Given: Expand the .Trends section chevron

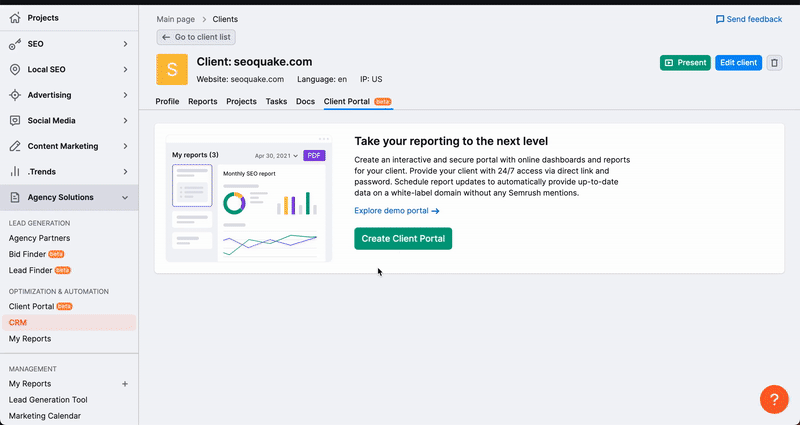Looking at the screenshot, I should click(x=125, y=171).
